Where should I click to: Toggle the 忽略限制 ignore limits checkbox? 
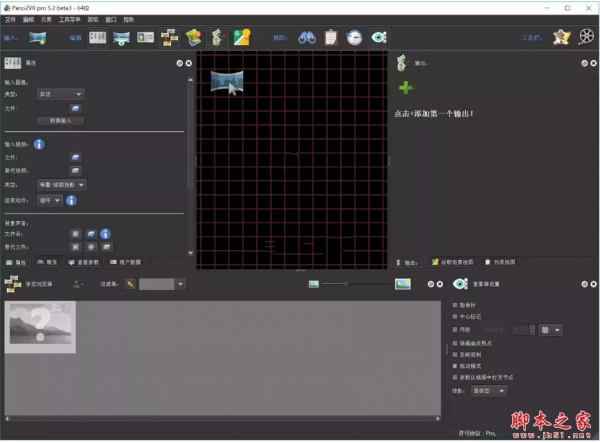455,355
